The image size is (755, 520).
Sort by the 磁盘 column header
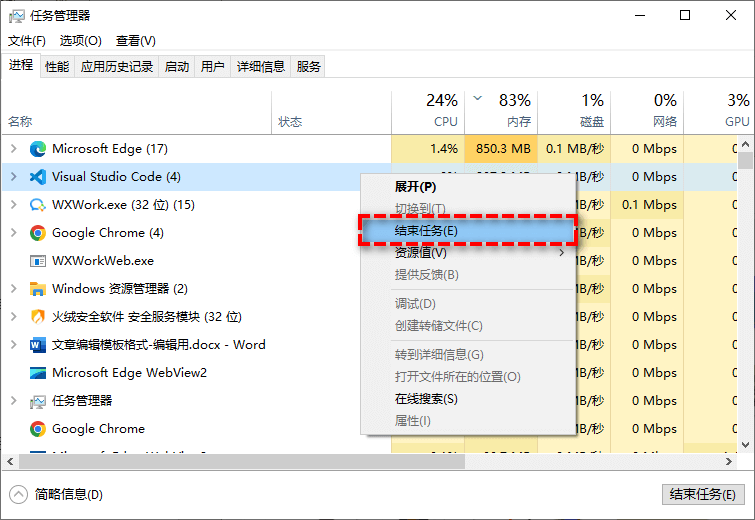tap(574, 112)
